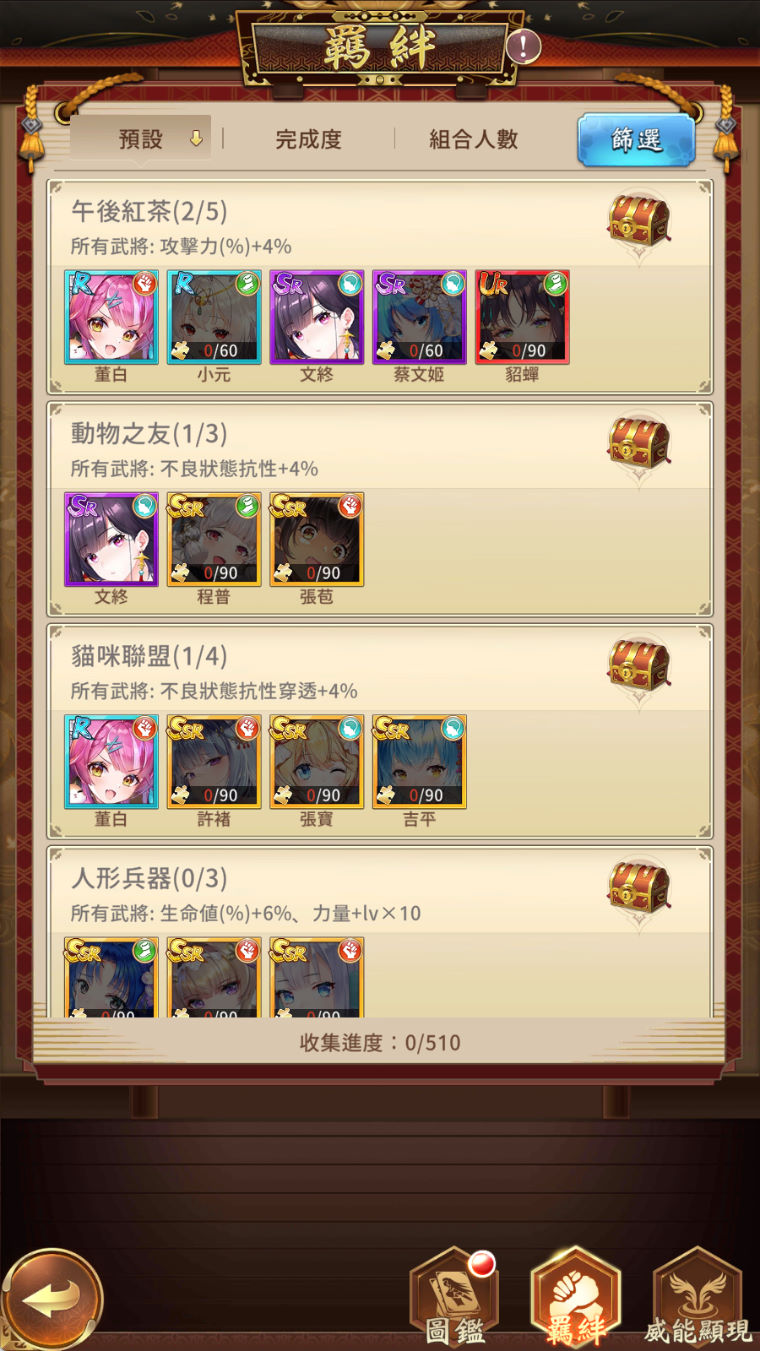Open the 威能顯現 wing icon
760x1351 pixels.
(x=697, y=1297)
